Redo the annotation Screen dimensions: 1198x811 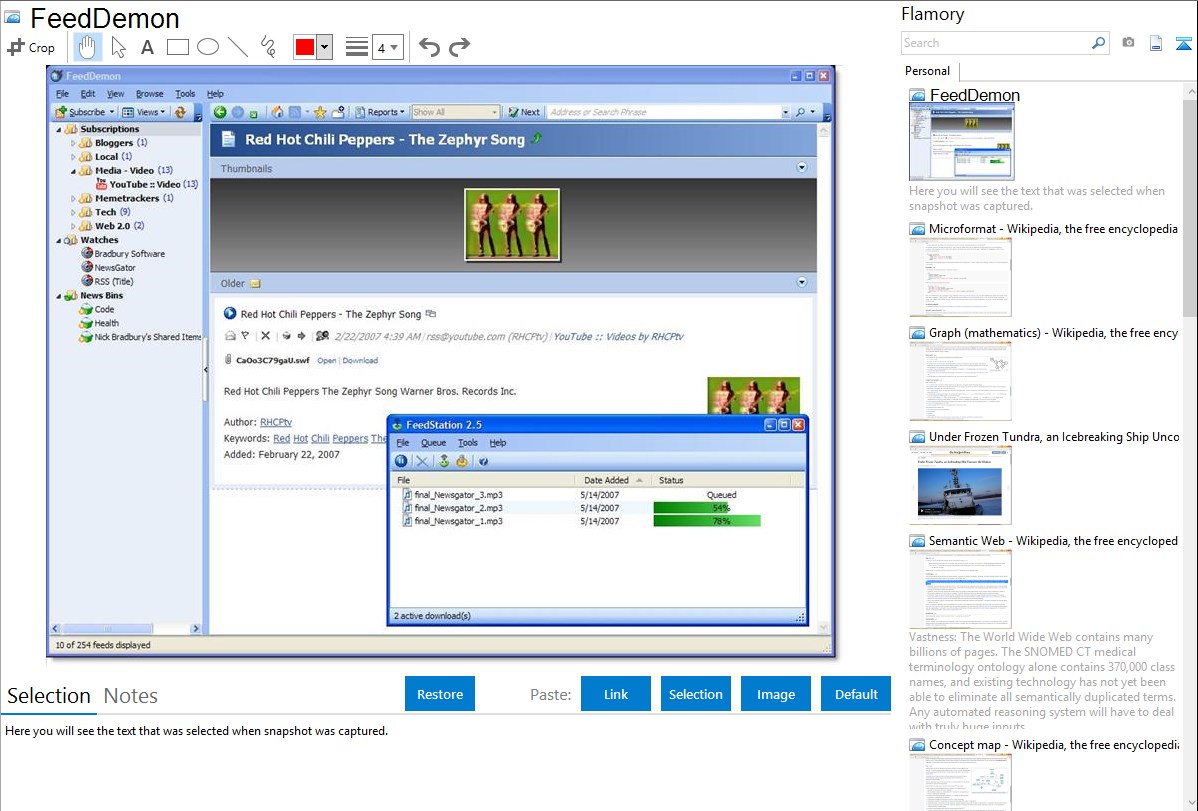point(459,47)
